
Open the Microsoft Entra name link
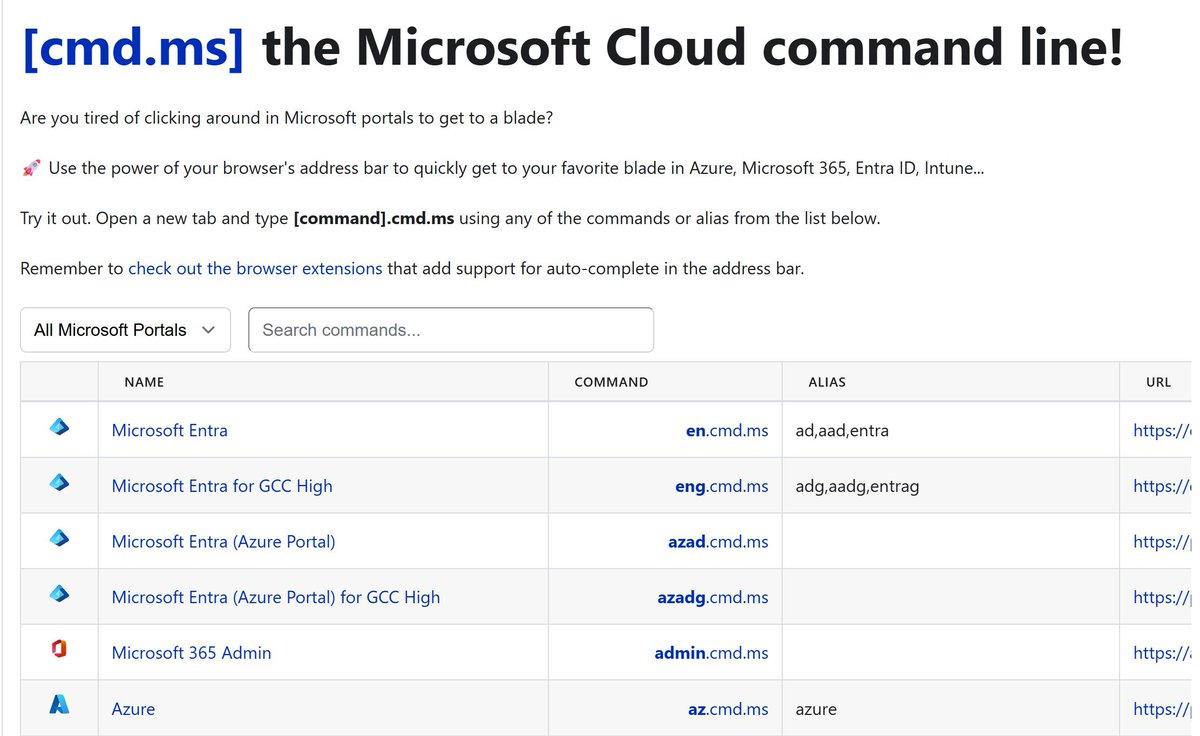click(x=170, y=430)
